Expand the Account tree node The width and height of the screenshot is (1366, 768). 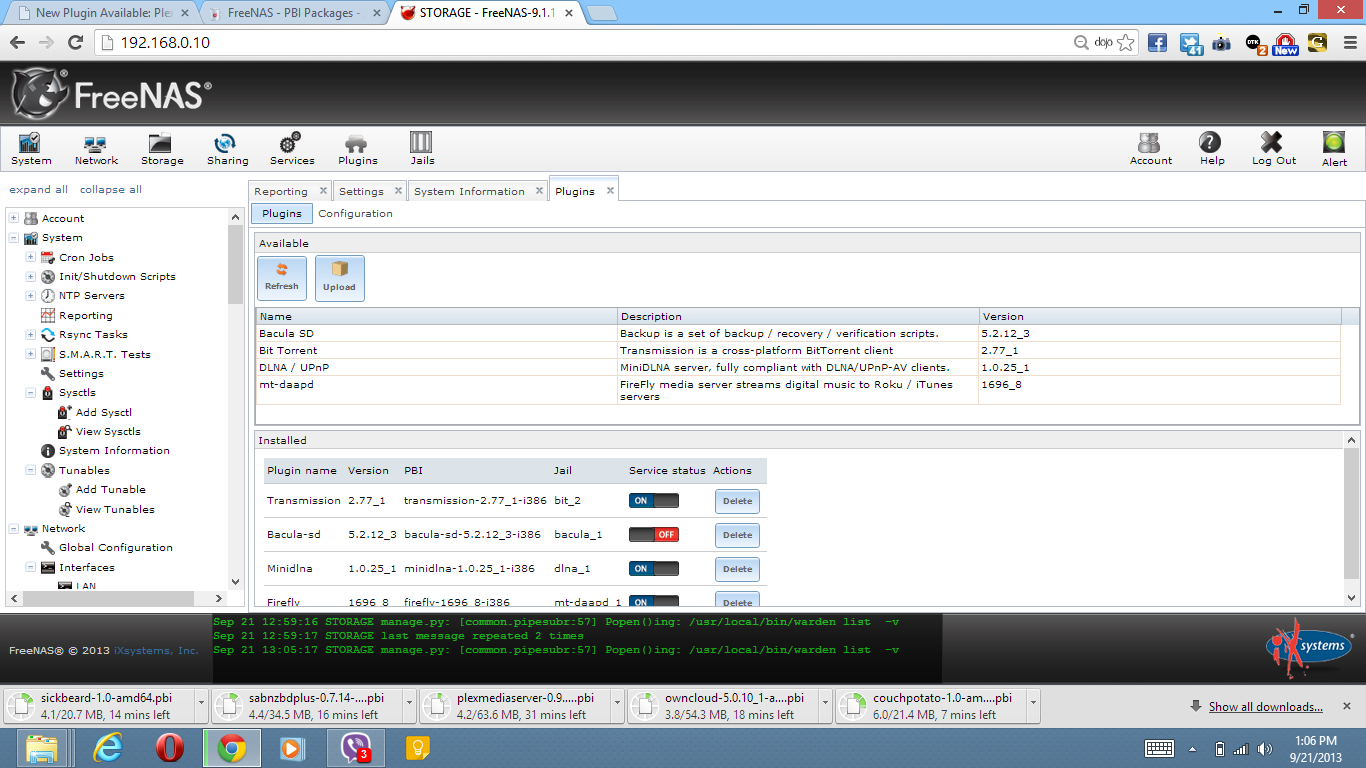[x=14, y=218]
